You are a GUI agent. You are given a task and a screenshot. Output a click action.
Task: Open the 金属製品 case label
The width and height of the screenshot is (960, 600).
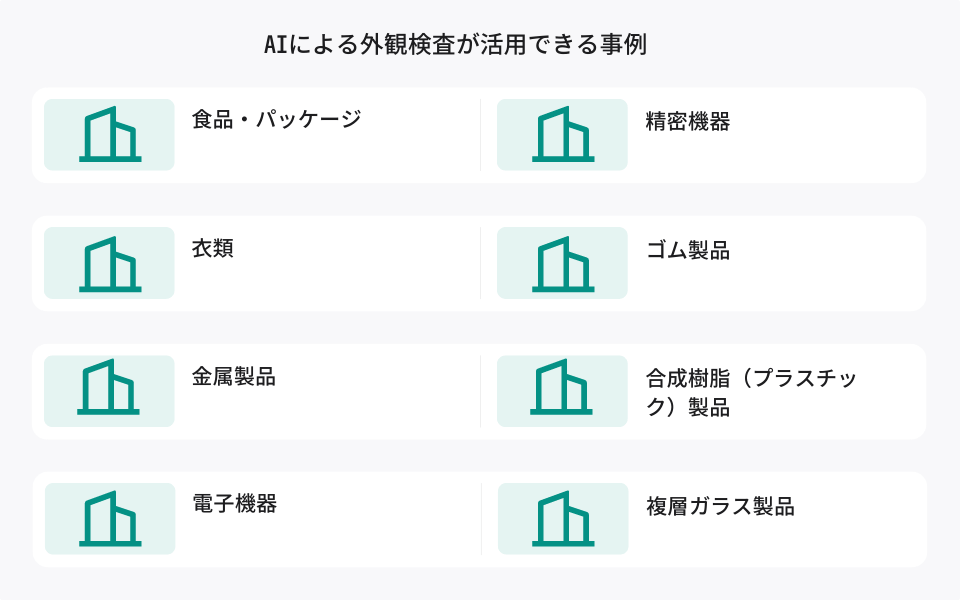[234, 376]
